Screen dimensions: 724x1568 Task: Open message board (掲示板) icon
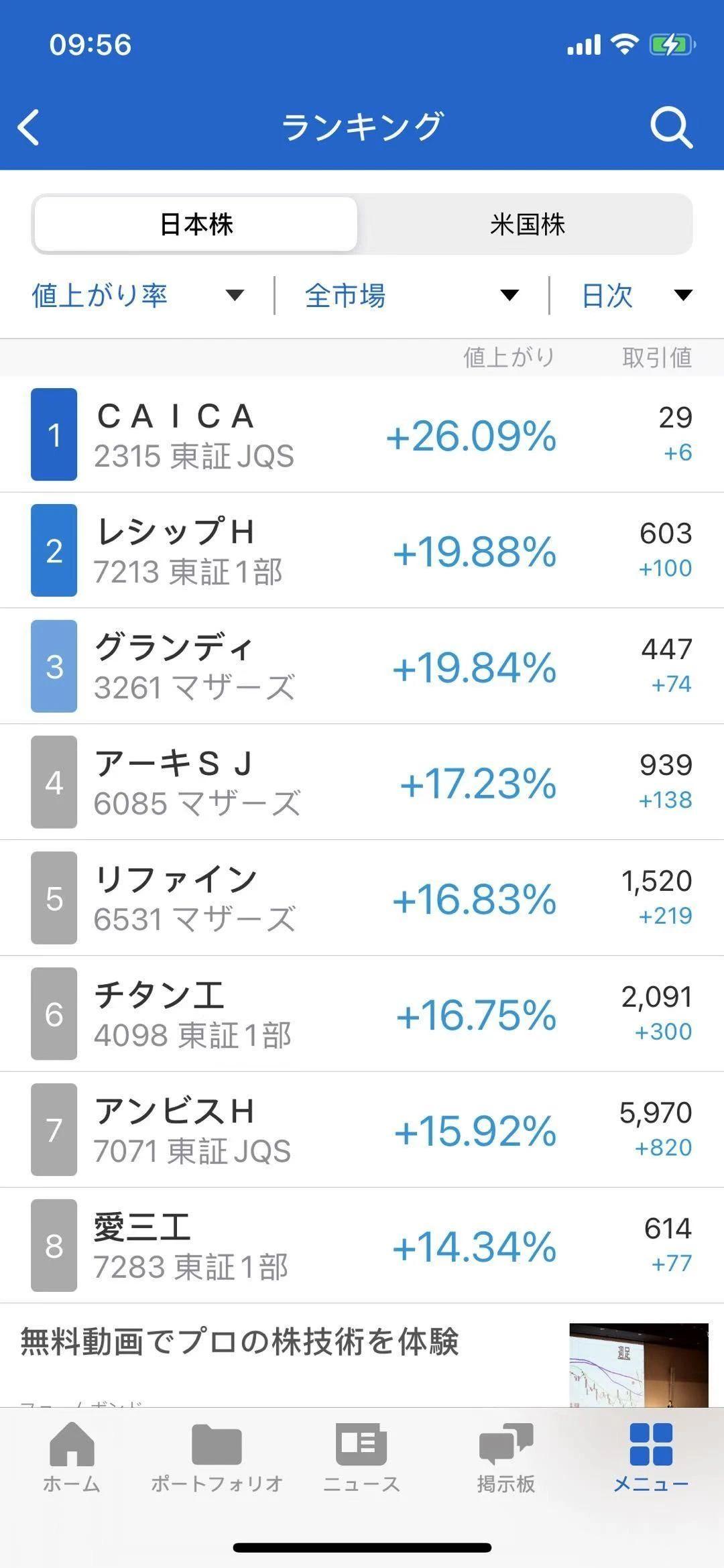click(506, 1444)
